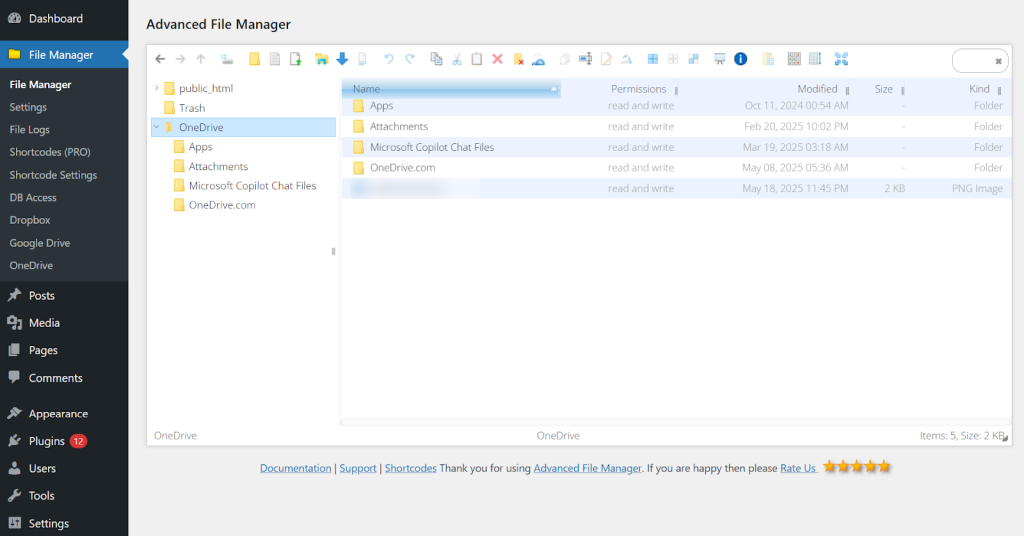Create a new text file icon
Screen dimensions: 1024x536
275,59
